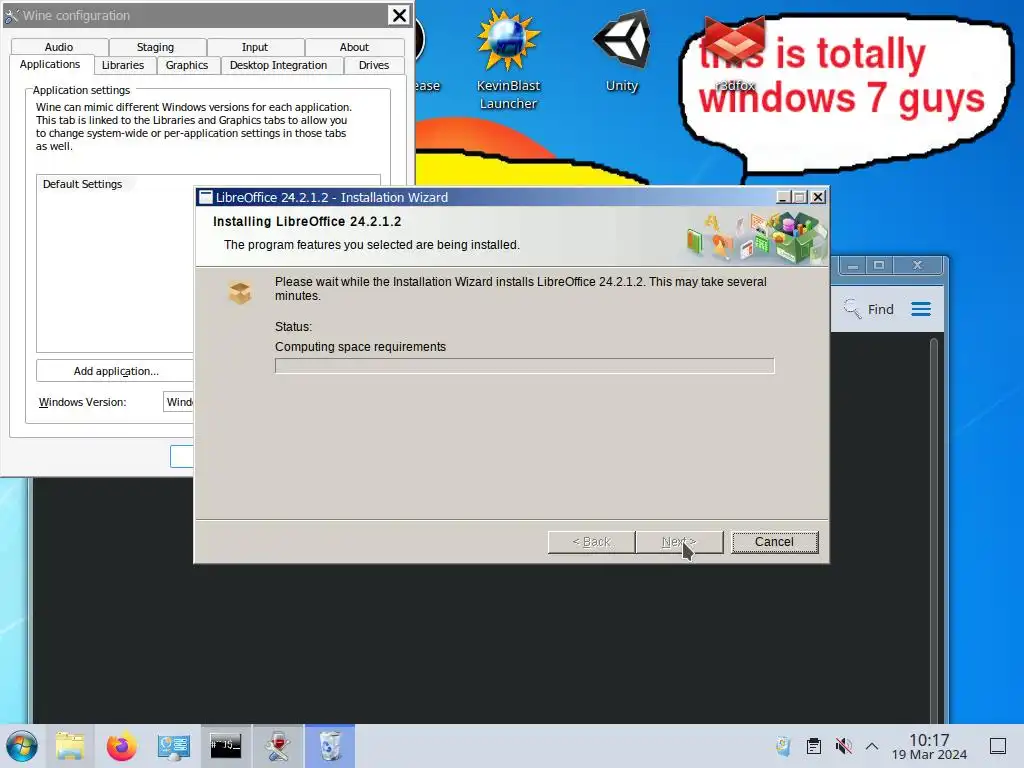Image resolution: width=1024 pixels, height=768 pixels.
Task: Unmute the audio volume tray icon
Action: tap(843, 746)
